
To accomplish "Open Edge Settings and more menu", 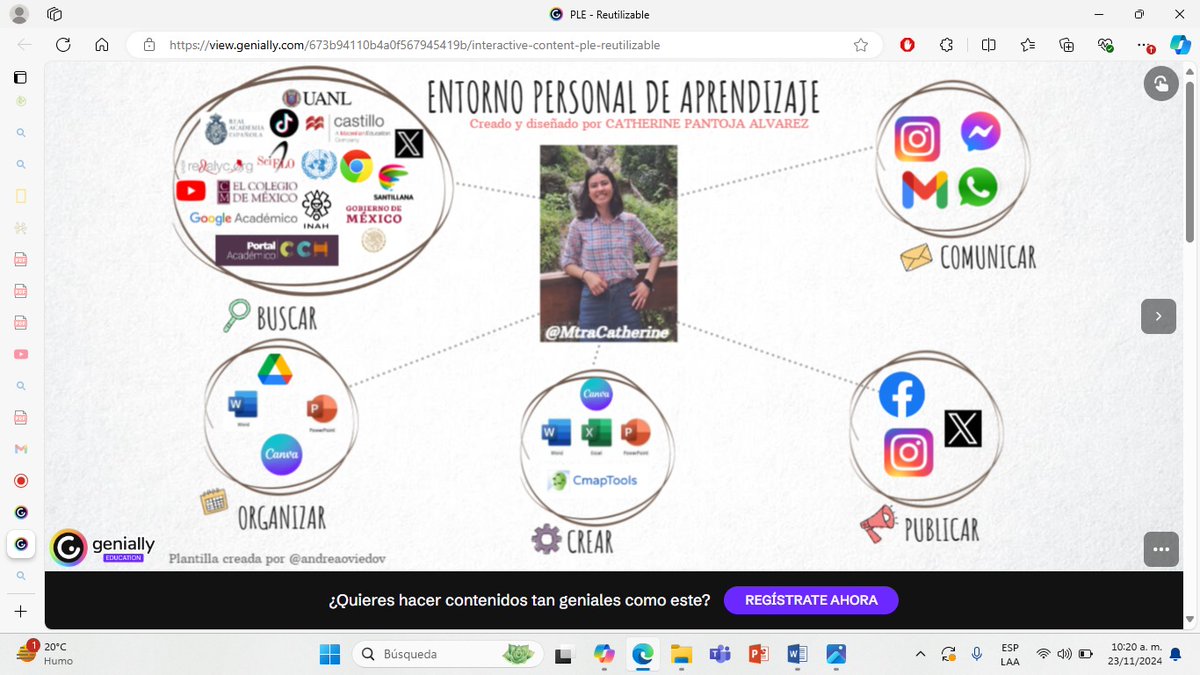I will 1146,45.
